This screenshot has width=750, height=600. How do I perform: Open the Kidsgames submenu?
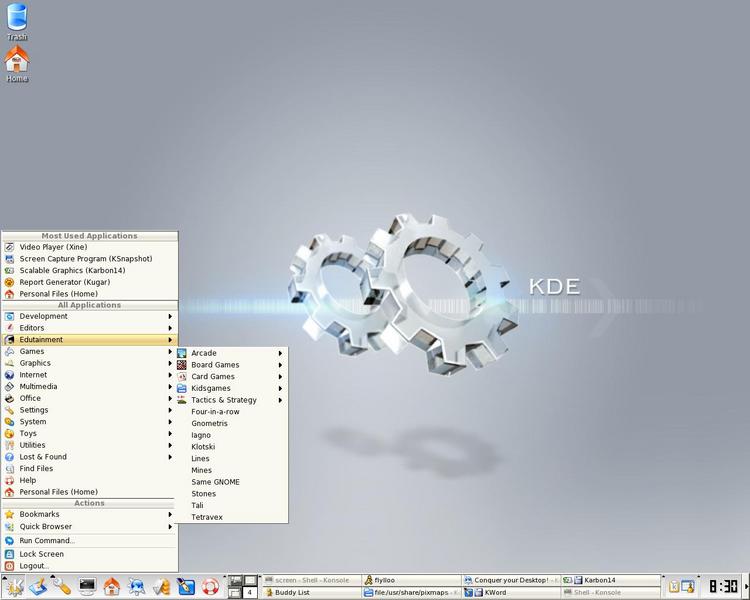[x=231, y=389]
